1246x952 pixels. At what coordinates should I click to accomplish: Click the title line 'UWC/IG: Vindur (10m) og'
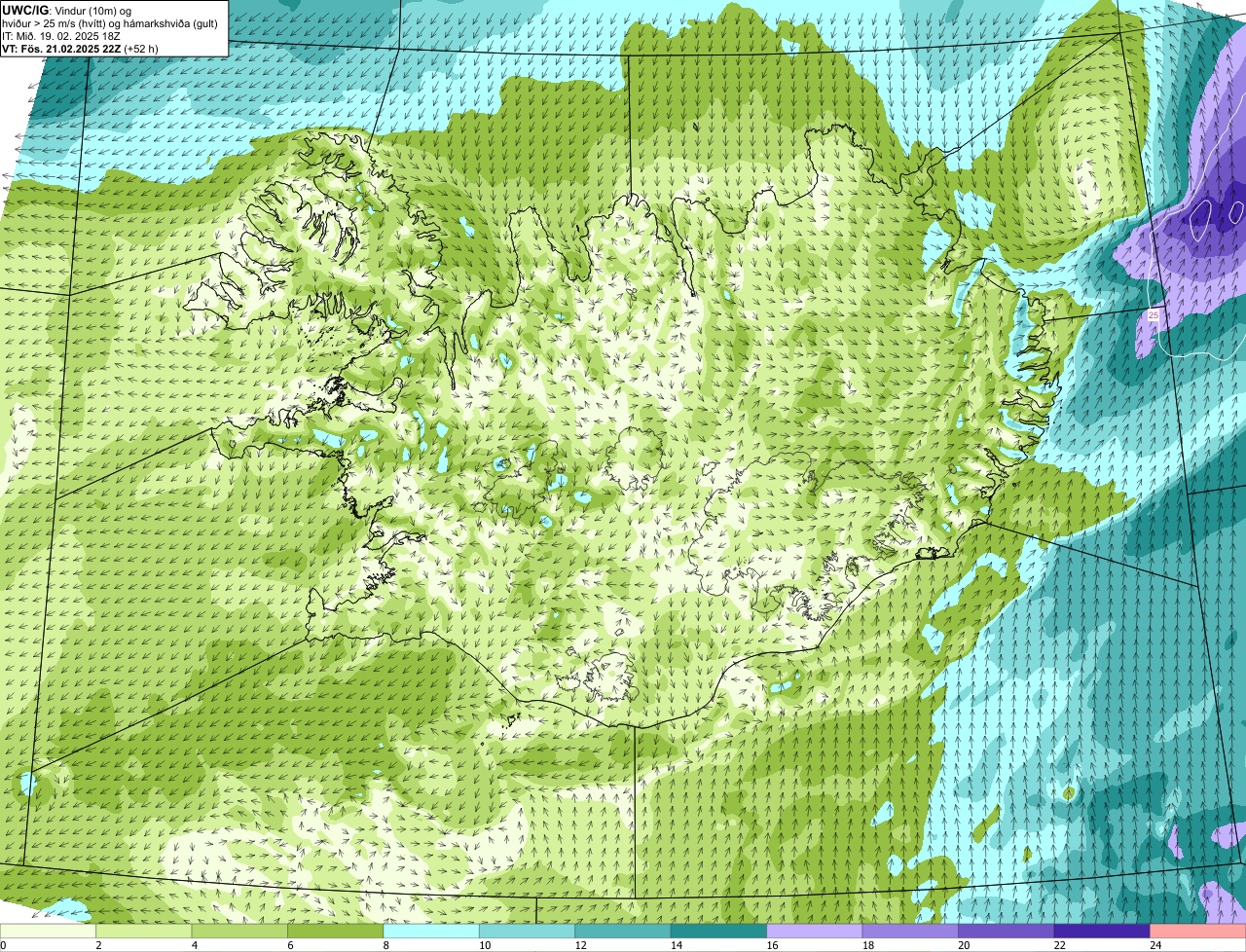pos(66,10)
